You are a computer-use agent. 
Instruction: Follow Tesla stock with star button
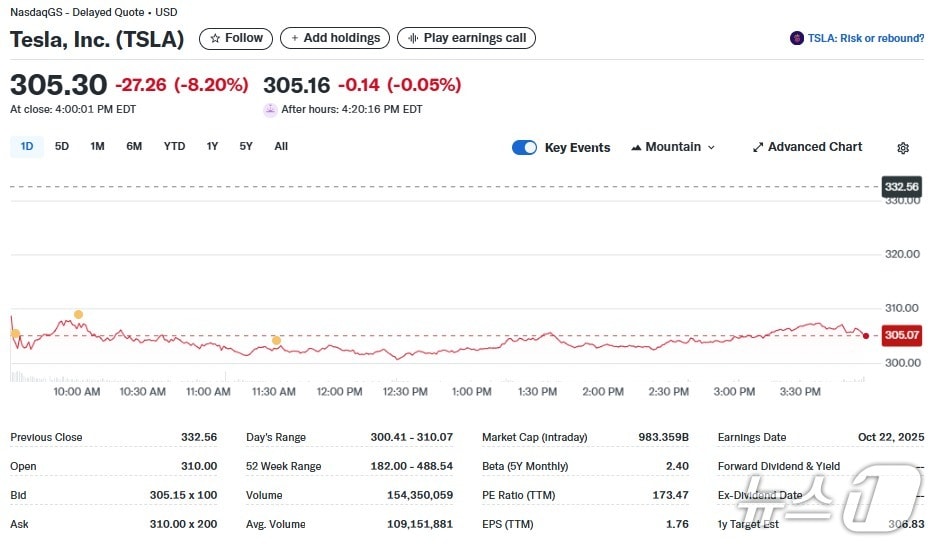click(236, 38)
